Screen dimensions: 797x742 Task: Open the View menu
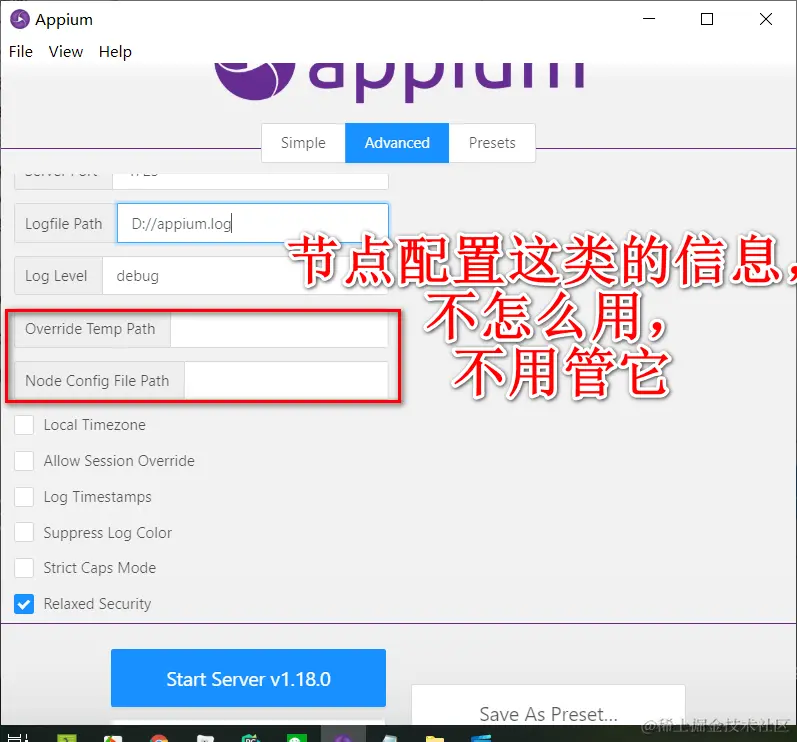pyautogui.click(x=66, y=52)
